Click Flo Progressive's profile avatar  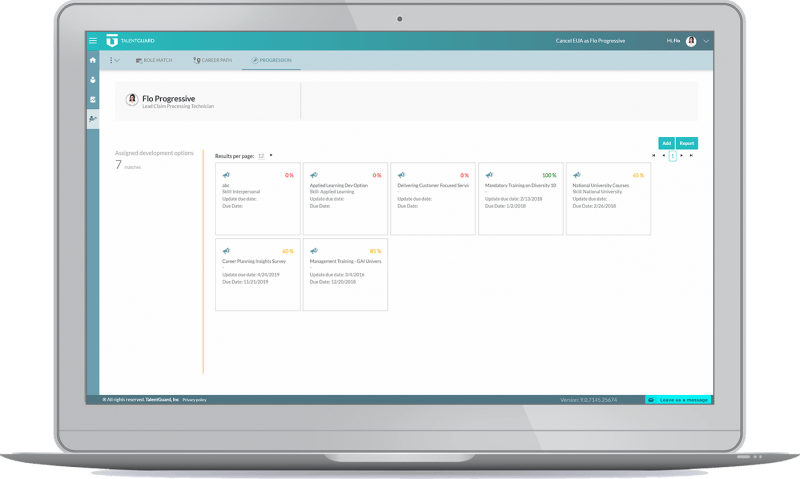pos(132,100)
